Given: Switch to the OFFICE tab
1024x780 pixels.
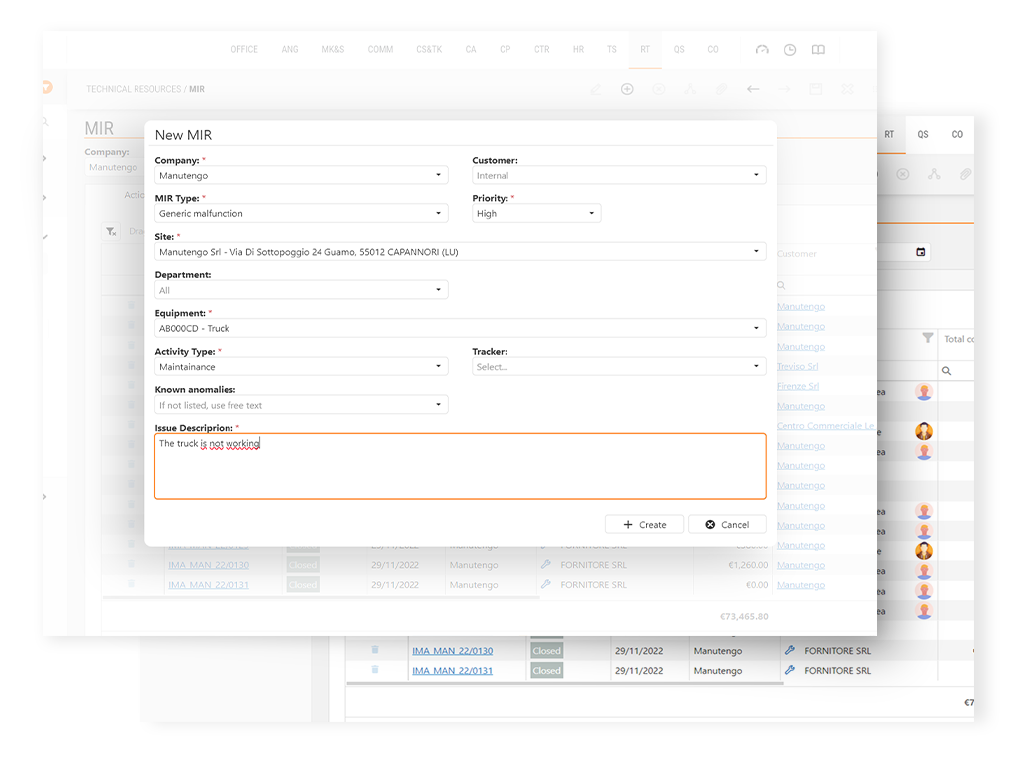Looking at the screenshot, I should [x=244, y=49].
